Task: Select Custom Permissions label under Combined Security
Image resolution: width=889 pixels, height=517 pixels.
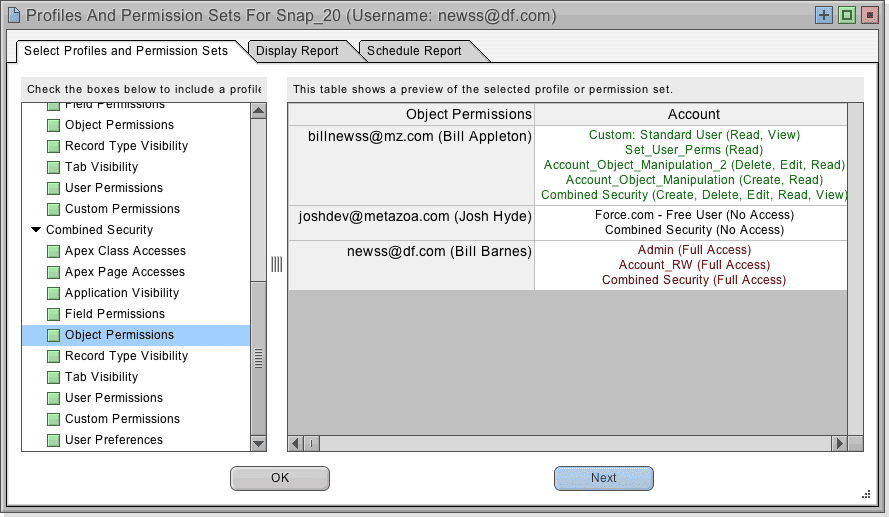Action: 122,419
